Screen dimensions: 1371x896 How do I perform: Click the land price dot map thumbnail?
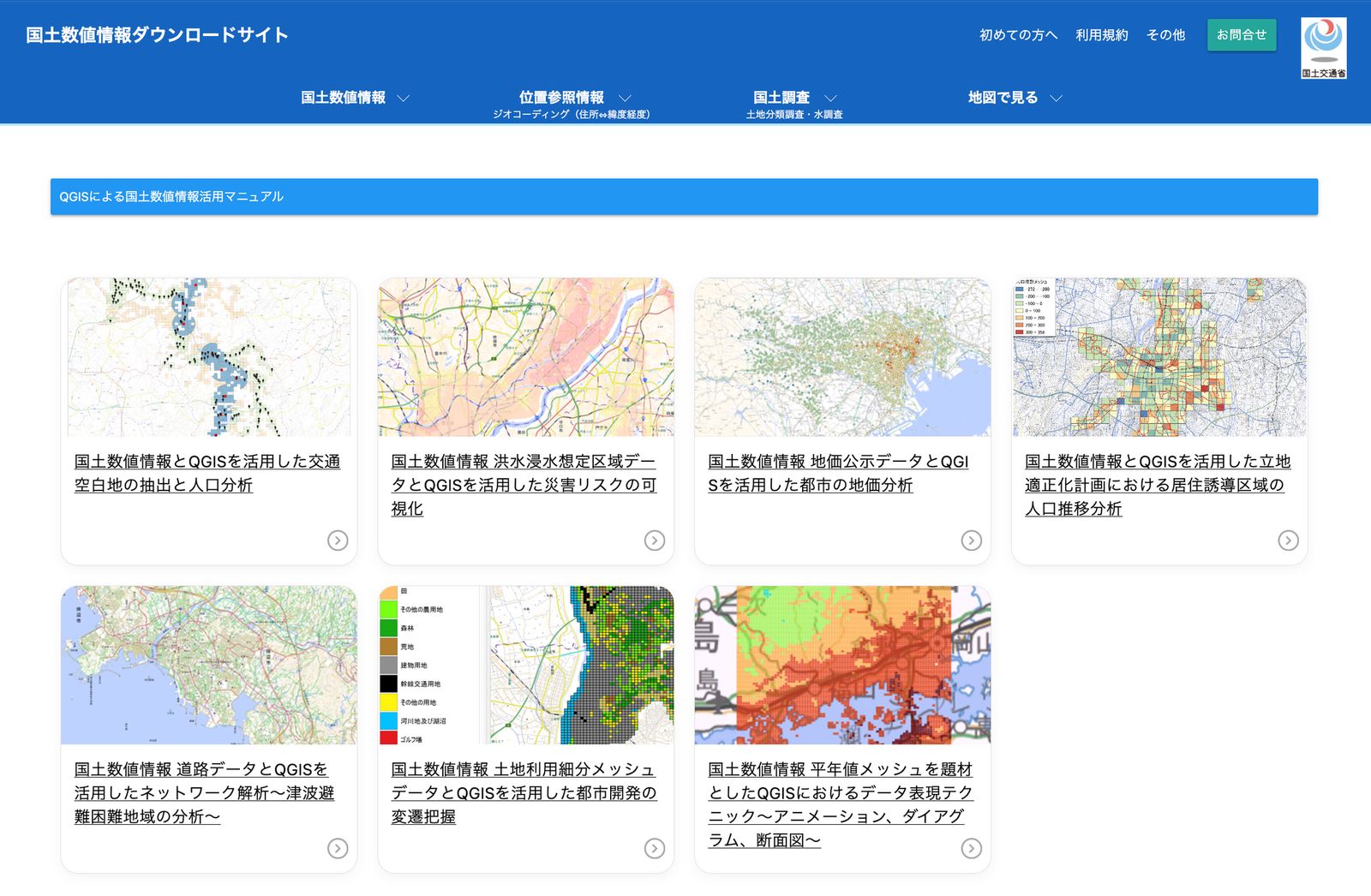[x=842, y=357]
